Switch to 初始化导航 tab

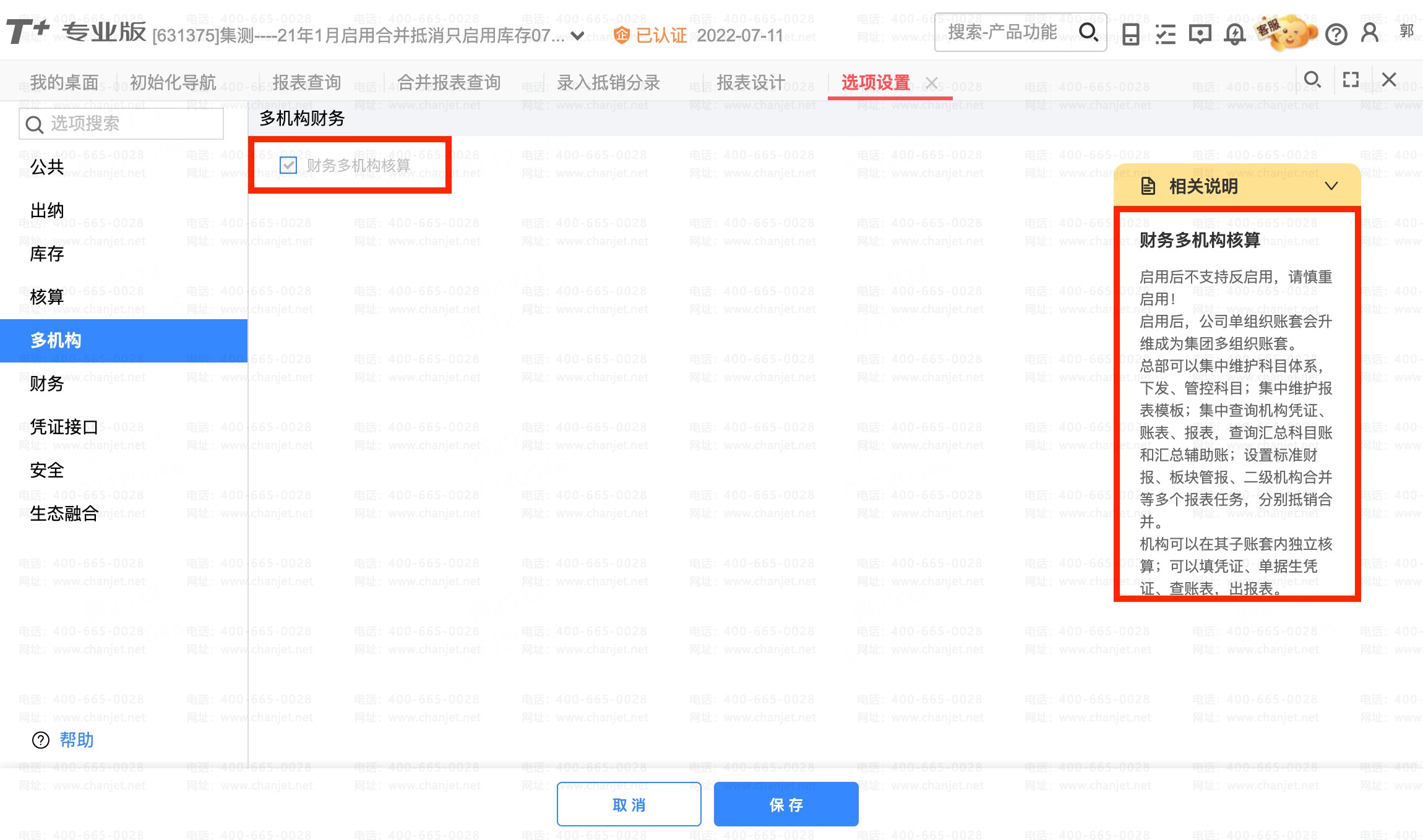(x=173, y=82)
